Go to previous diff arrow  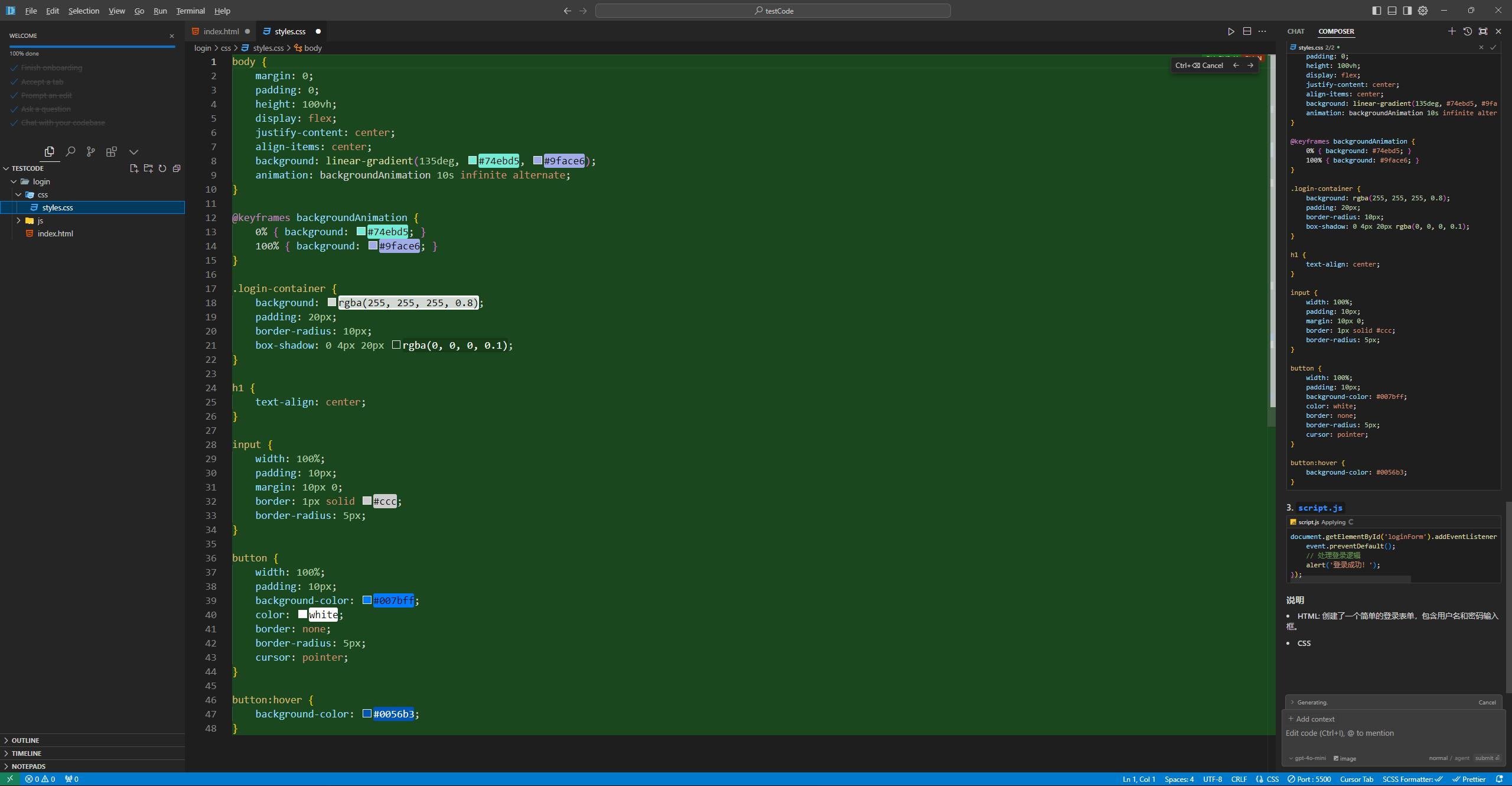[x=1236, y=66]
